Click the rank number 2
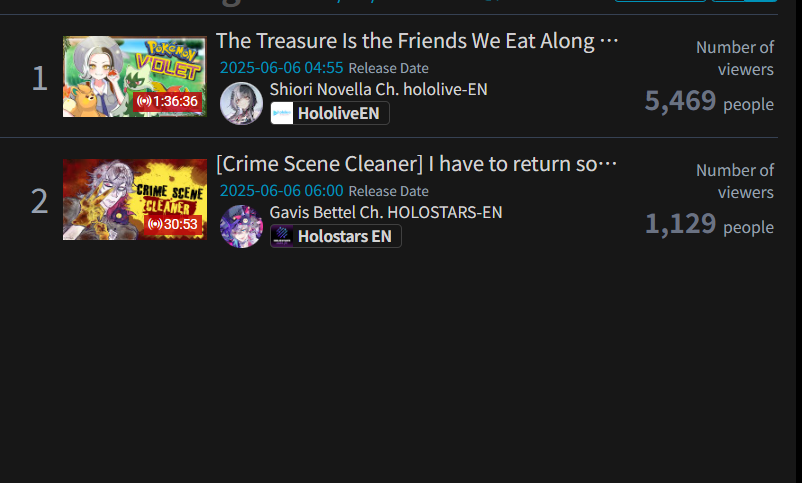This screenshot has width=802, height=483. coord(39,202)
